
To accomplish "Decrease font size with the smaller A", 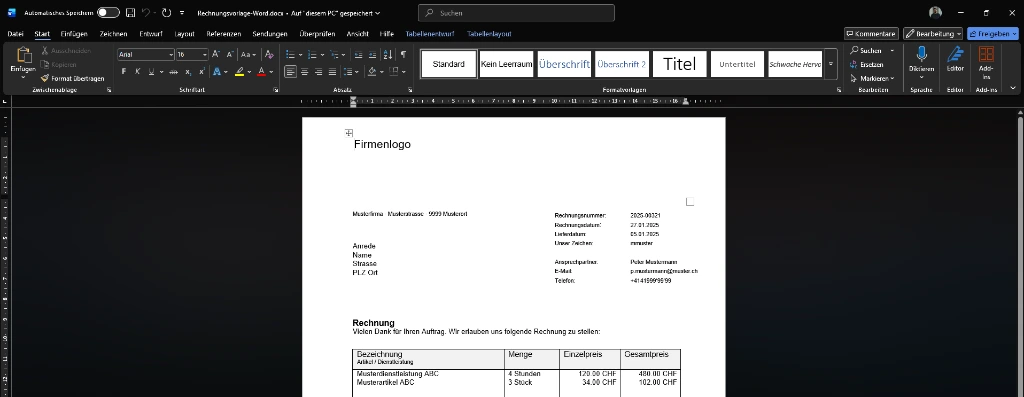I will [230, 55].
